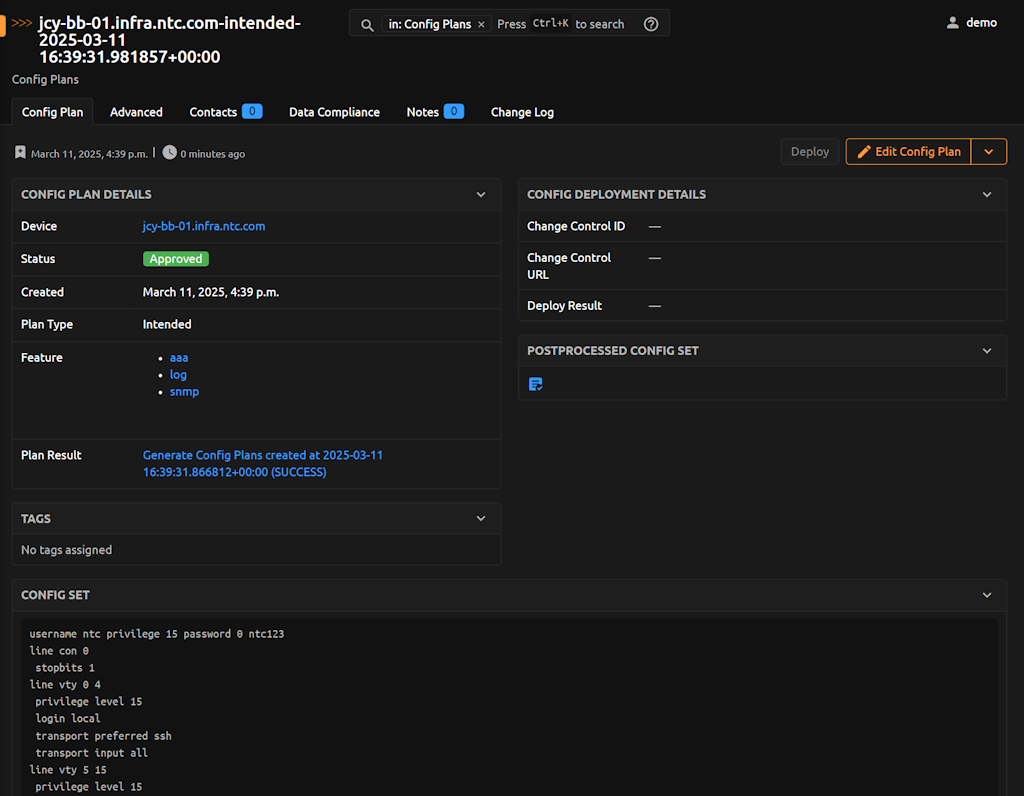1024x796 pixels.
Task: Collapse the Tags panel
Action: tap(481, 518)
